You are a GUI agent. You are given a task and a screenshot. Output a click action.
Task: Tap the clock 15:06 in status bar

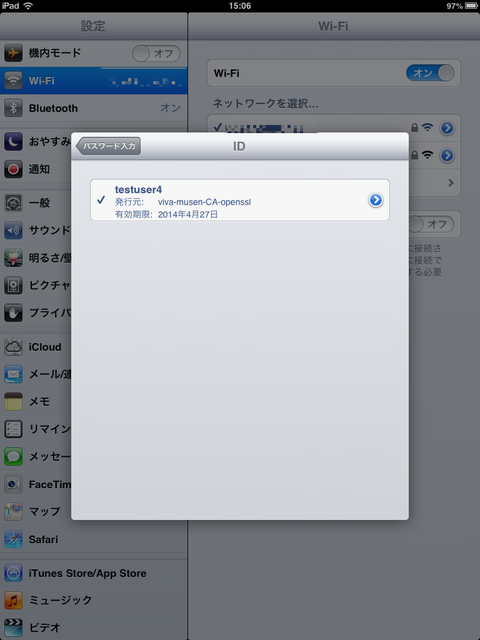(240, 6)
